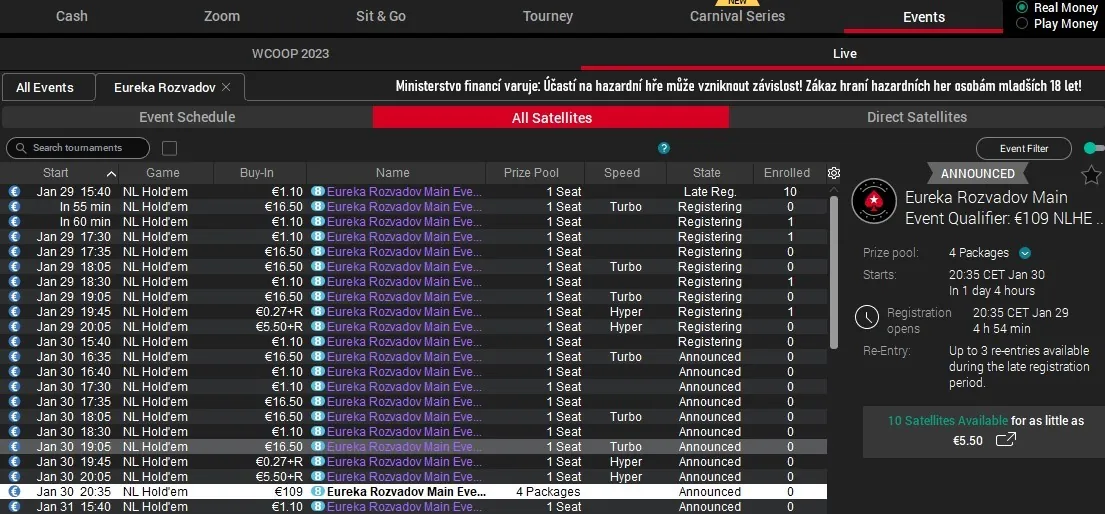Viewport: 1105px width, 514px height.
Task: Select the Play Money radio button
Action: 1022,24
